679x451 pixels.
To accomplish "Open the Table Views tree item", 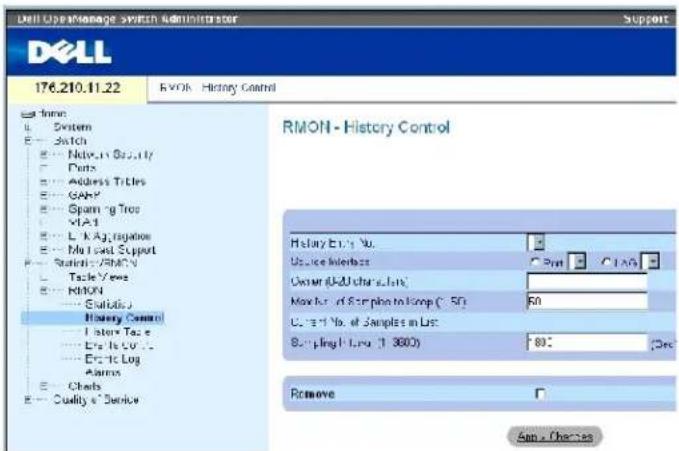I will (98, 277).
